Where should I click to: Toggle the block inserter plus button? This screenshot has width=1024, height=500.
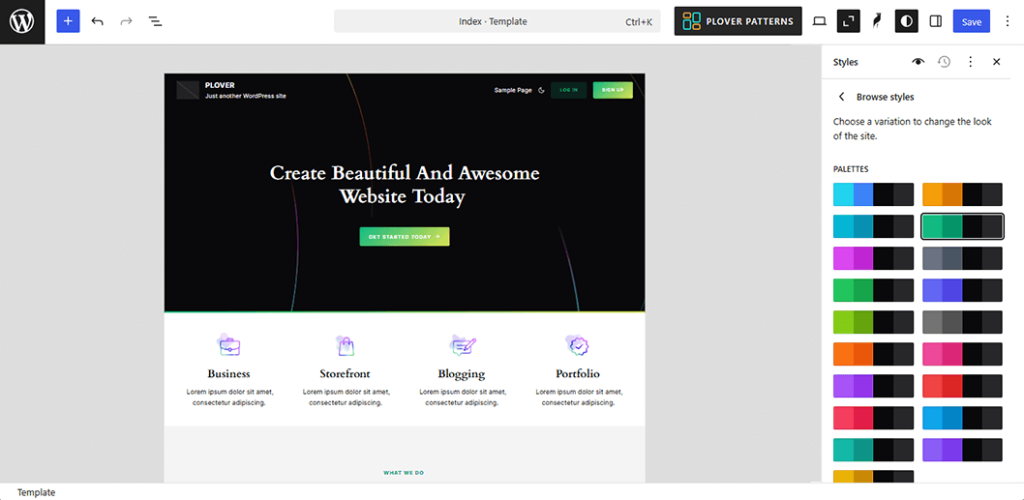coord(68,21)
